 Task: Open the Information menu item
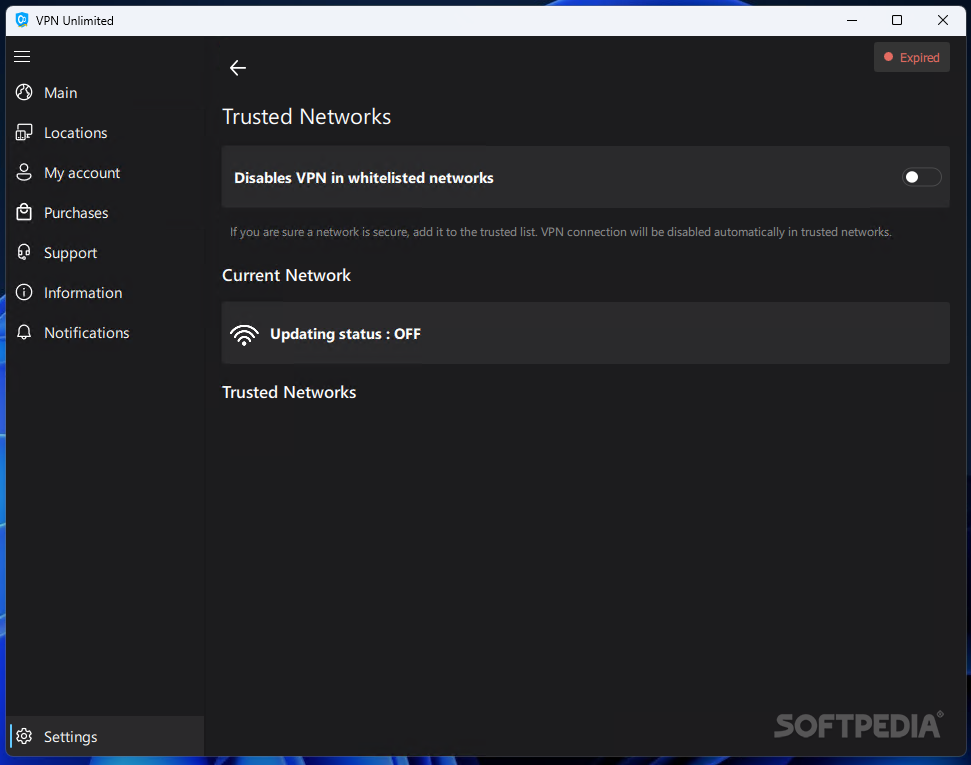point(105,292)
